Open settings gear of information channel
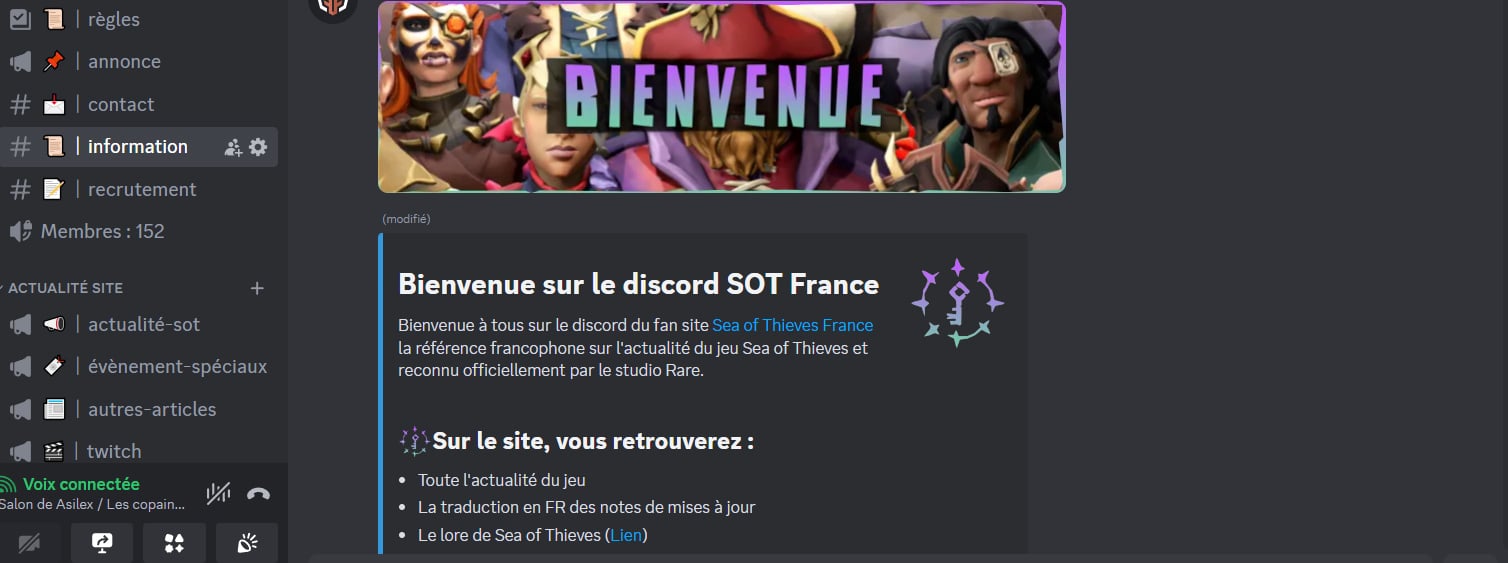This screenshot has width=1508, height=563. click(258, 147)
